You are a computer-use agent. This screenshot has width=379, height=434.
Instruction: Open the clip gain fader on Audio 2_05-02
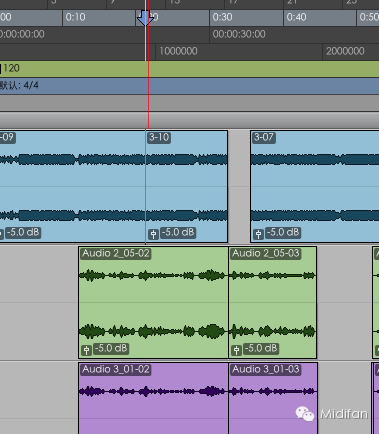86,350
